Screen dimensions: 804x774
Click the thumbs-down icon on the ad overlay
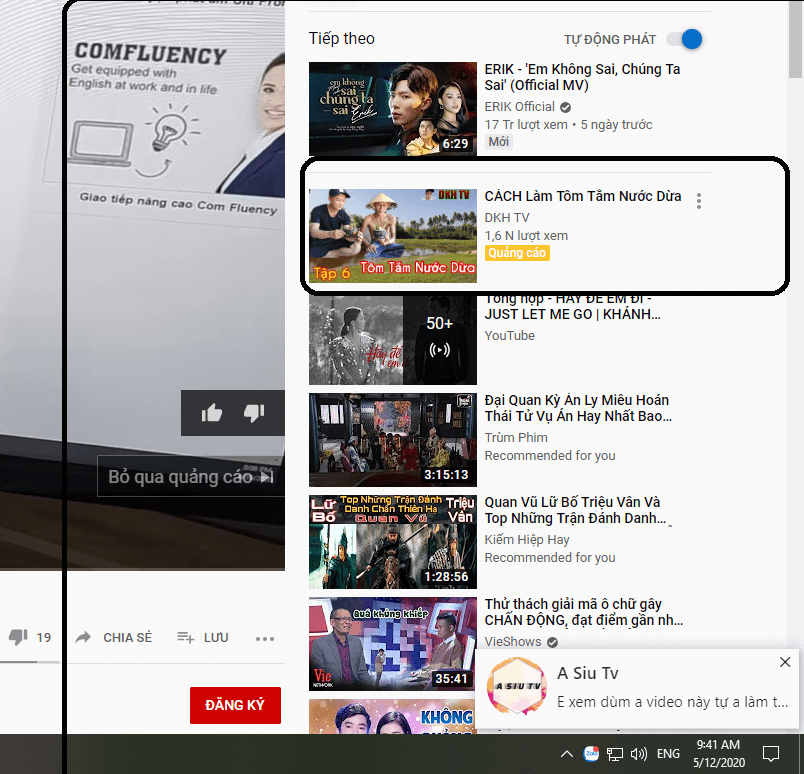(255, 413)
